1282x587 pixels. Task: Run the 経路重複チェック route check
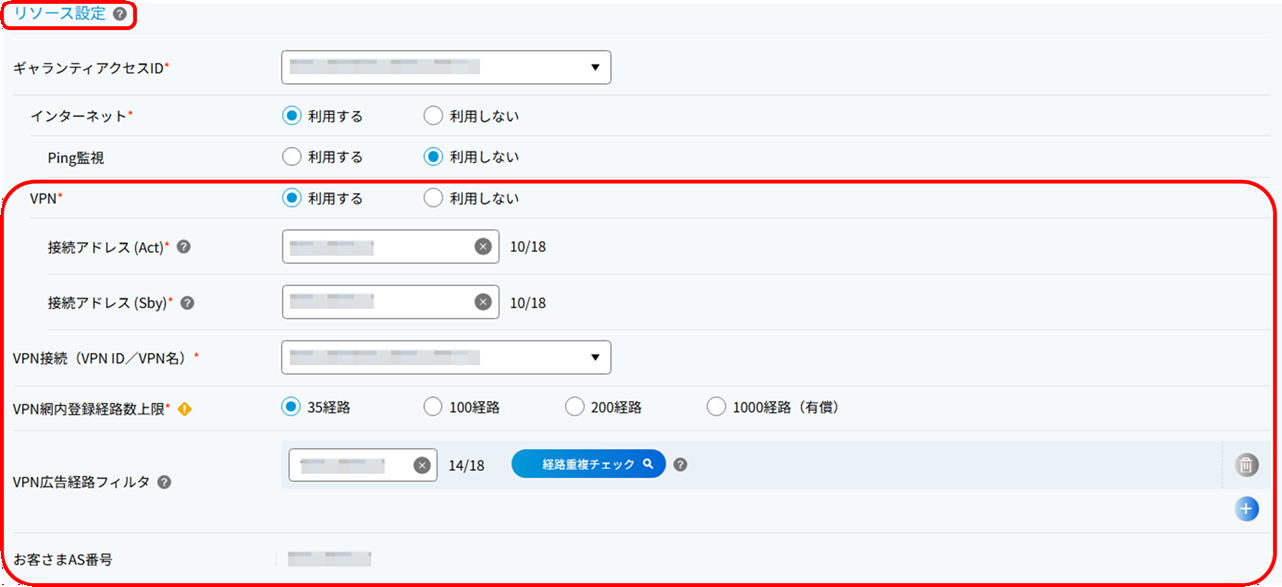[x=588, y=463]
